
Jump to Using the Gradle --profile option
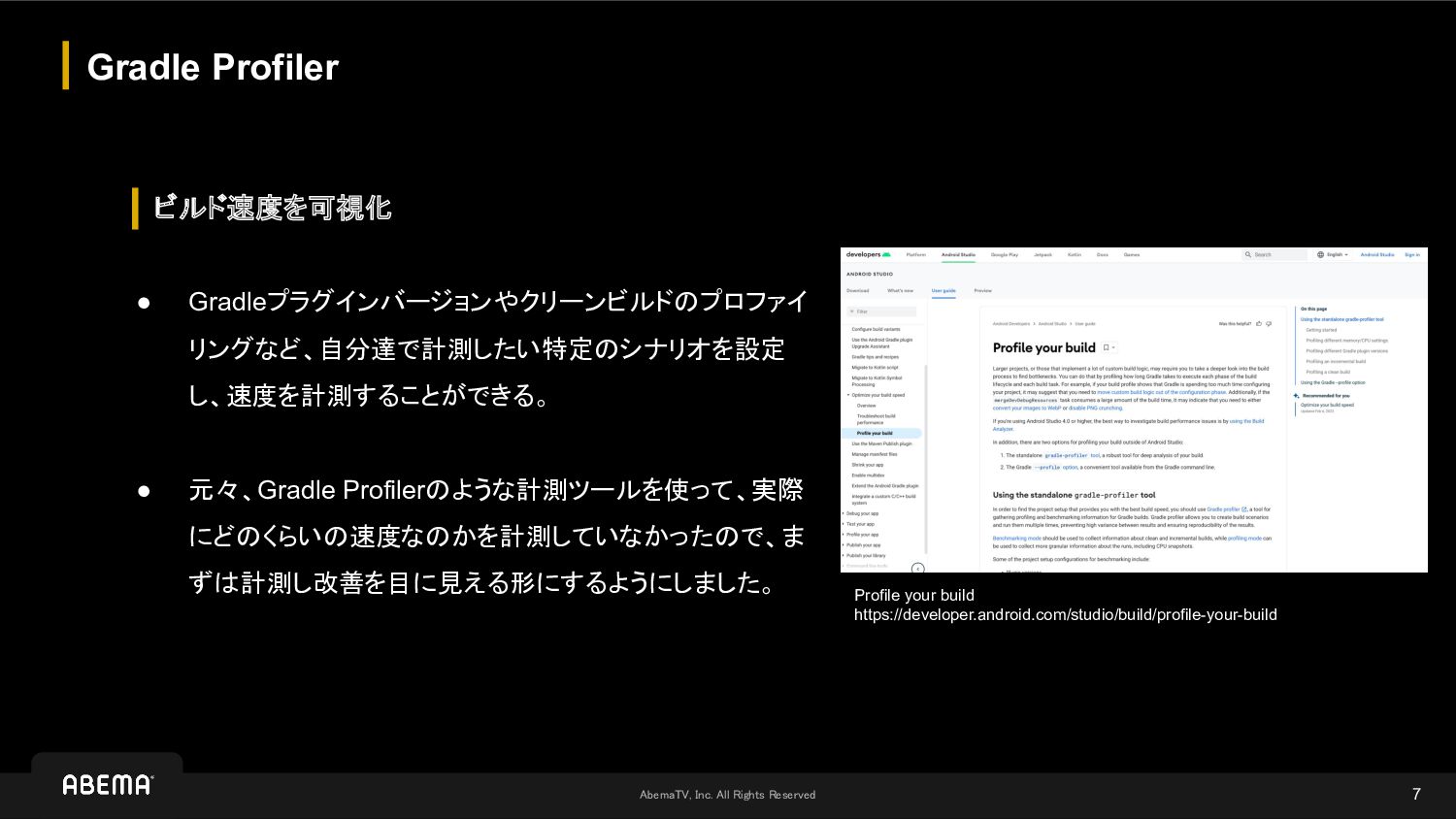coord(1333,382)
